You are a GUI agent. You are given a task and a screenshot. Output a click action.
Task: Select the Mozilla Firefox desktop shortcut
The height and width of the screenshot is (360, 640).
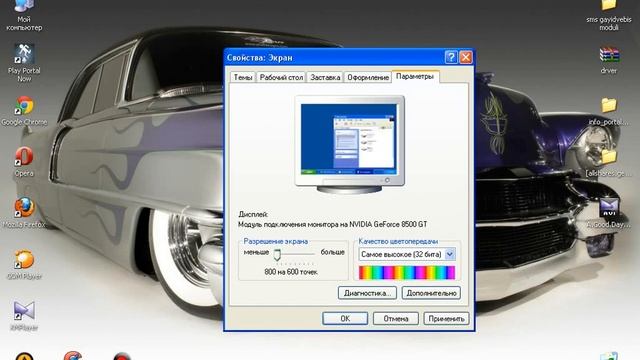click(x=24, y=213)
